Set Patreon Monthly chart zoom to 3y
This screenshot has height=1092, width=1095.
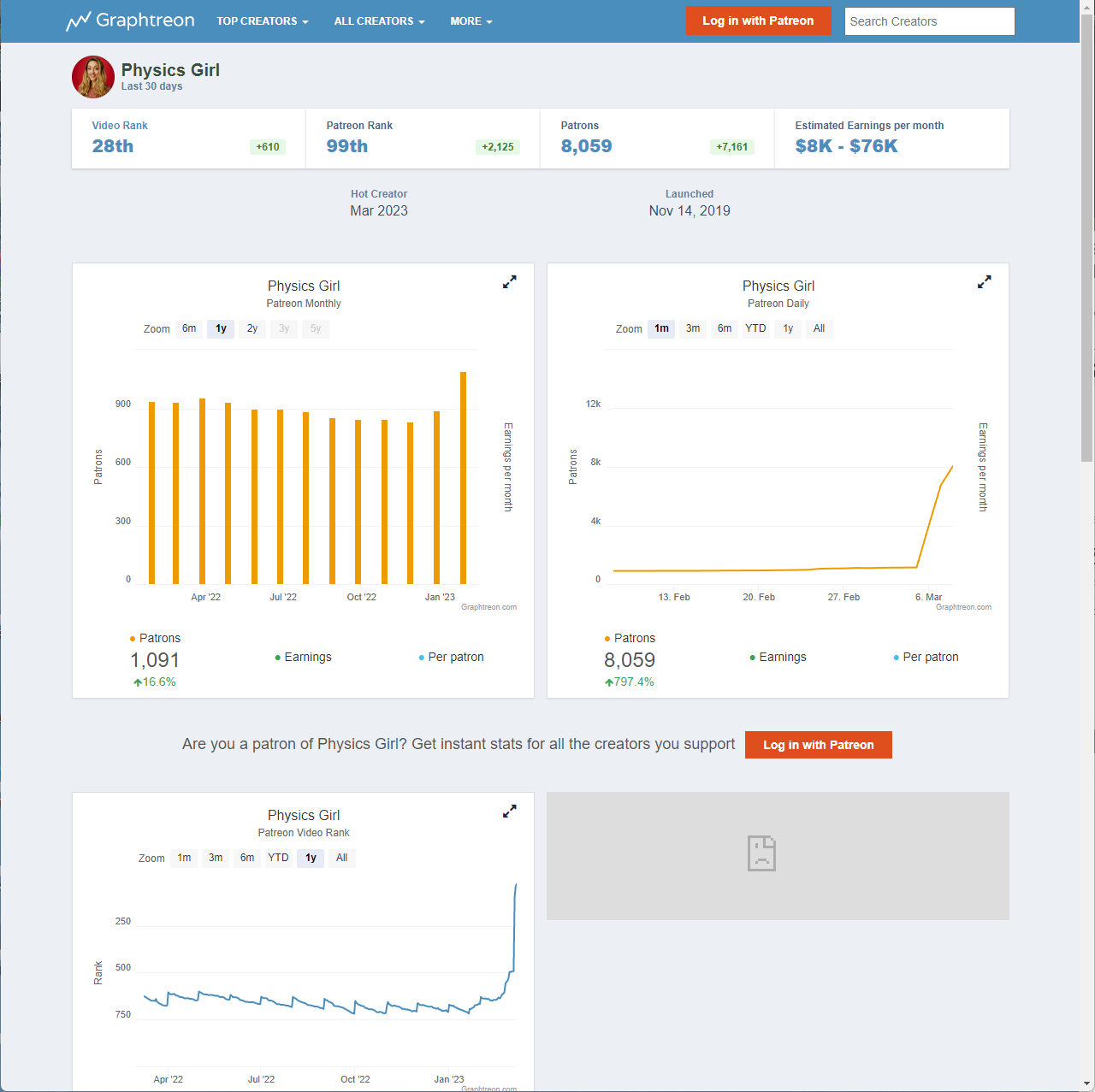(x=284, y=328)
